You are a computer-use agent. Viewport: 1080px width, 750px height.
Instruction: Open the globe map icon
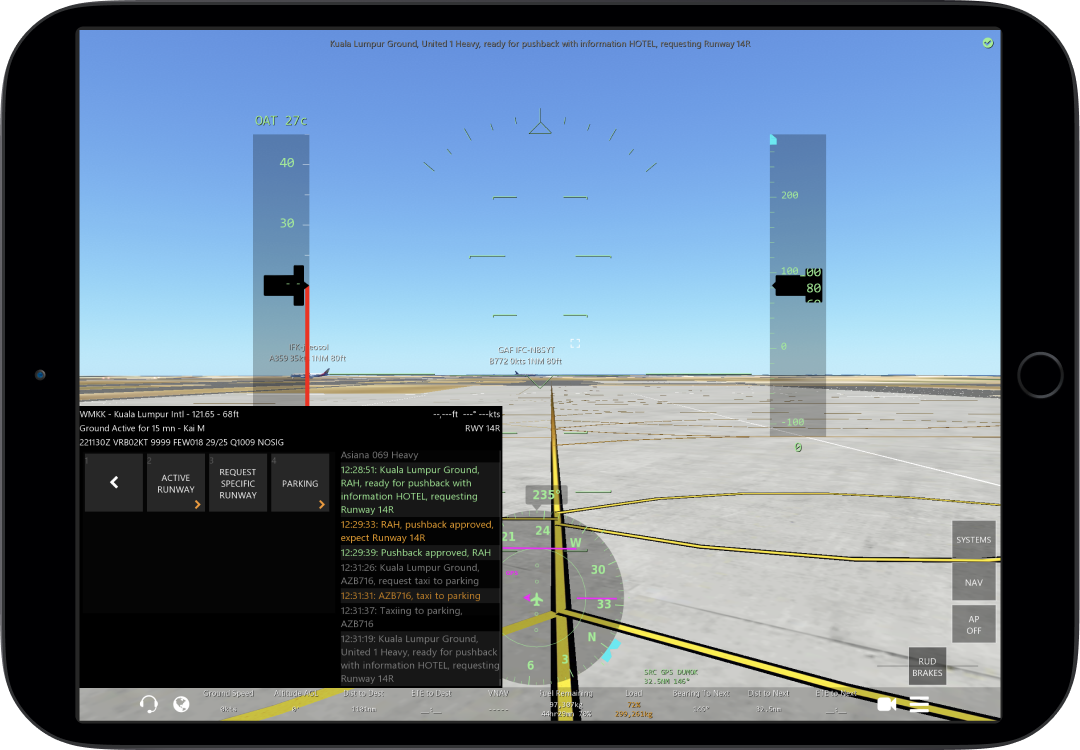pos(181,704)
